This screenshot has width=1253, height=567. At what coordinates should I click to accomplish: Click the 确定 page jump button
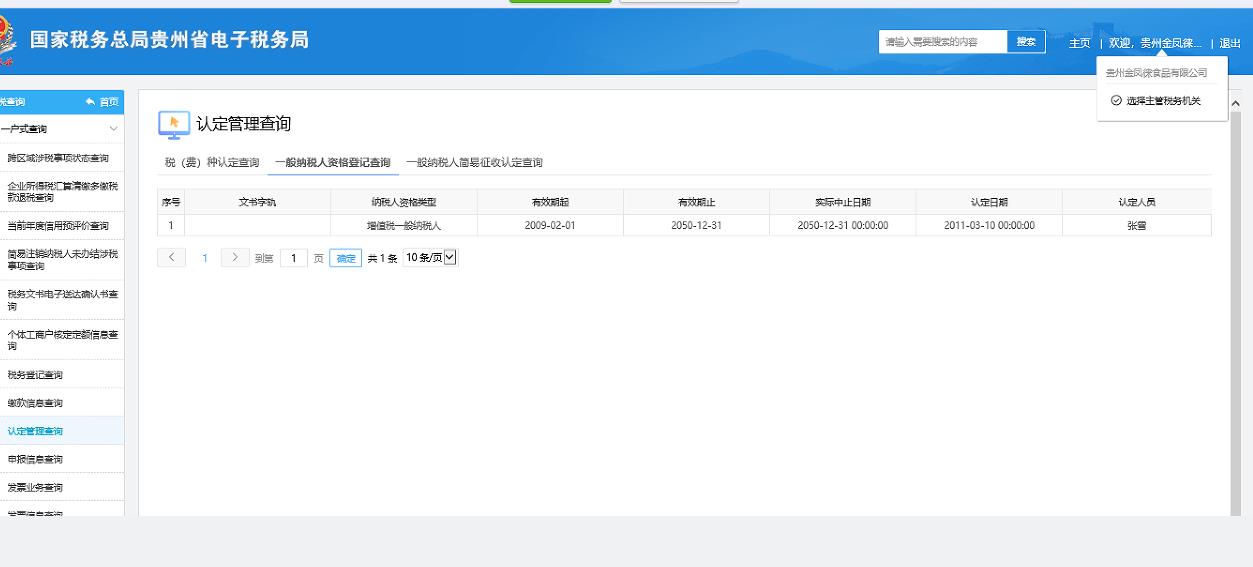click(x=345, y=258)
